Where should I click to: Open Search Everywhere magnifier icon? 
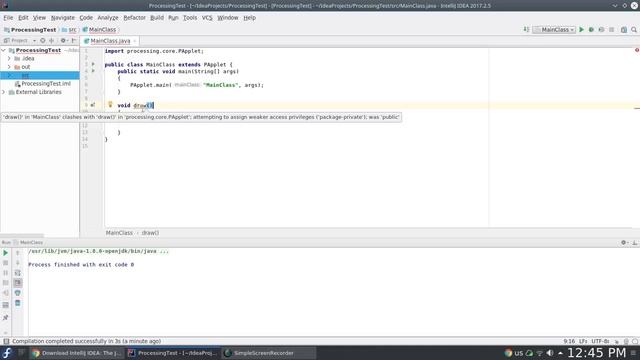[x=634, y=29]
